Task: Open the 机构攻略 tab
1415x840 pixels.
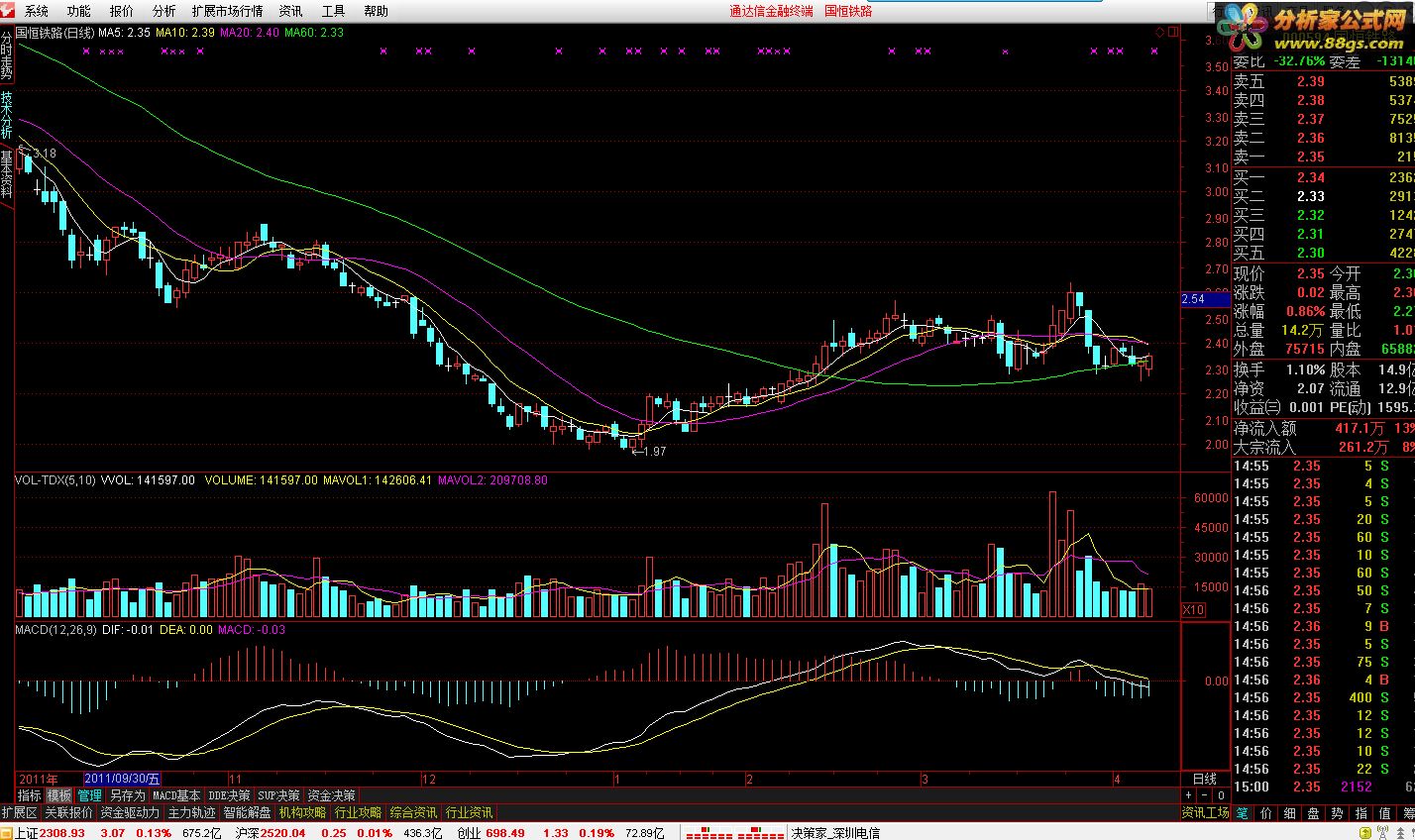Action: 303,812
